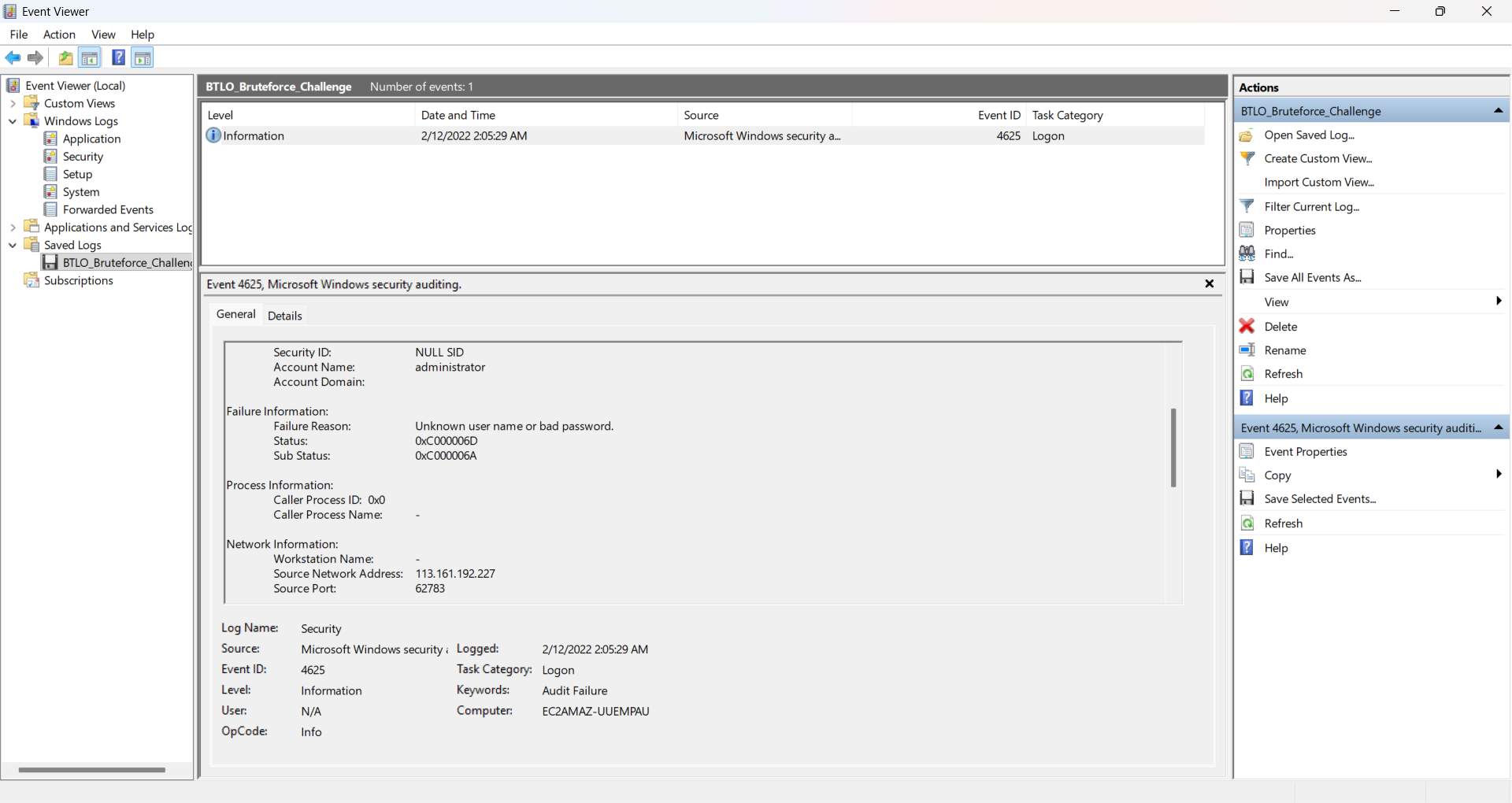This screenshot has width=1512, height=803.
Task: Open the File menu
Action: tap(19, 35)
